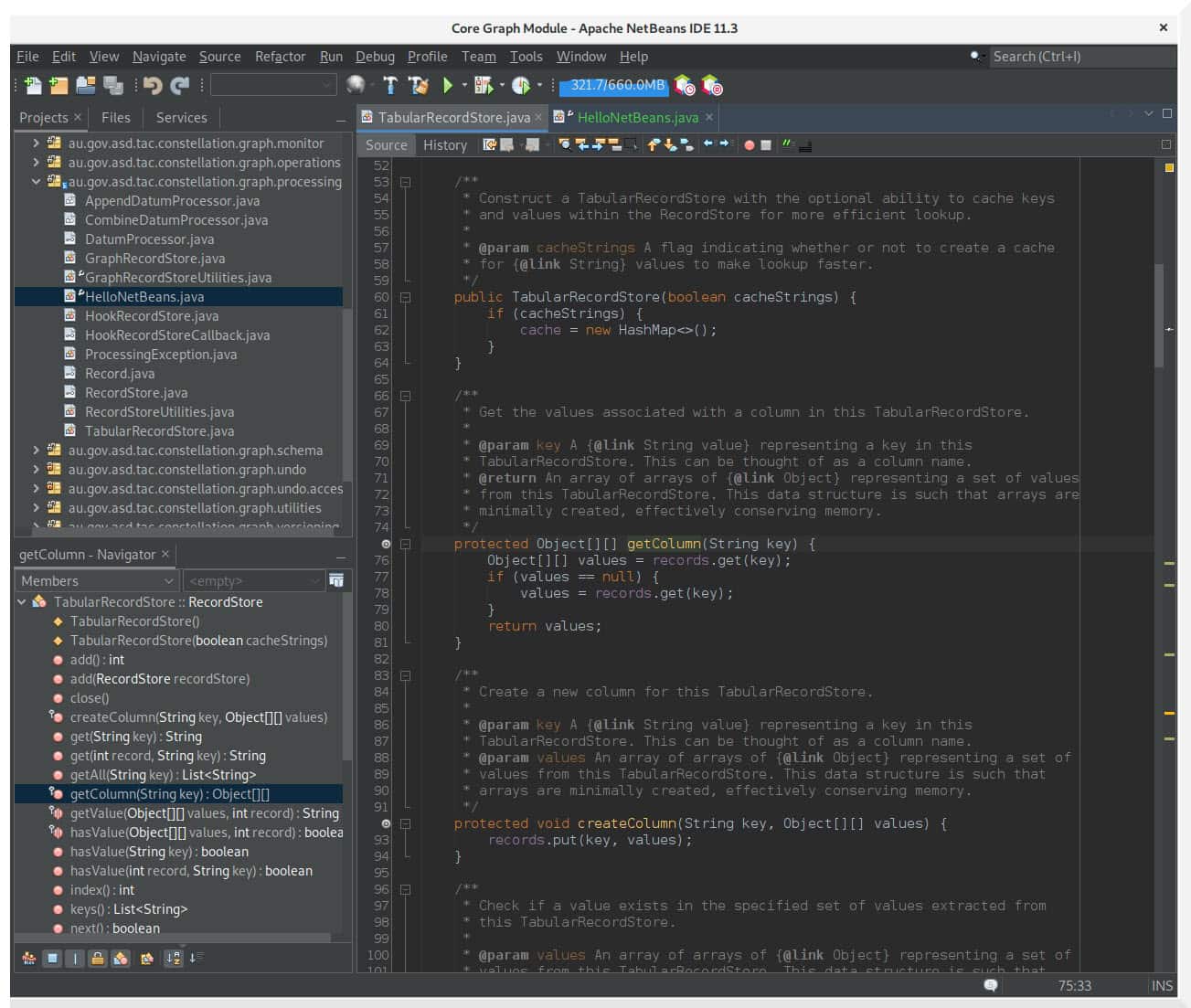Viewport: 1191px width, 1008px height.
Task: Click the editor vertical scrollbar thumb
Action: pos(1159,315)
